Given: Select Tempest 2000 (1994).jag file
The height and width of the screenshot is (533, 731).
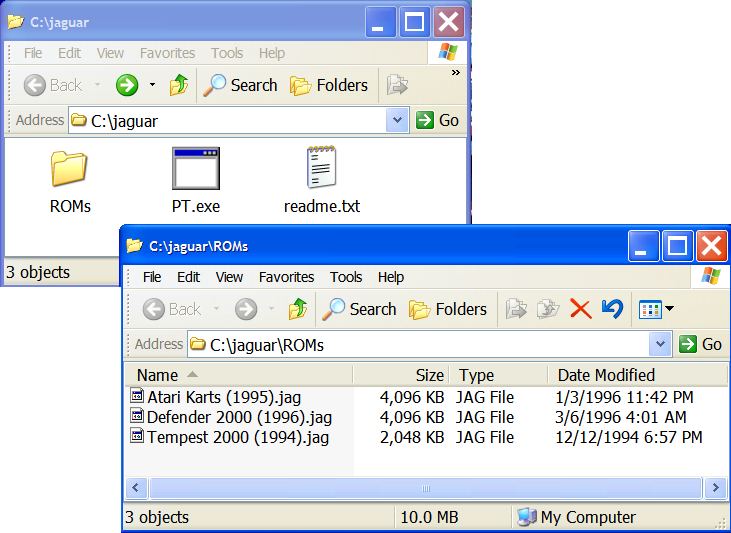Looking at the screenshot, I should 237,437.
